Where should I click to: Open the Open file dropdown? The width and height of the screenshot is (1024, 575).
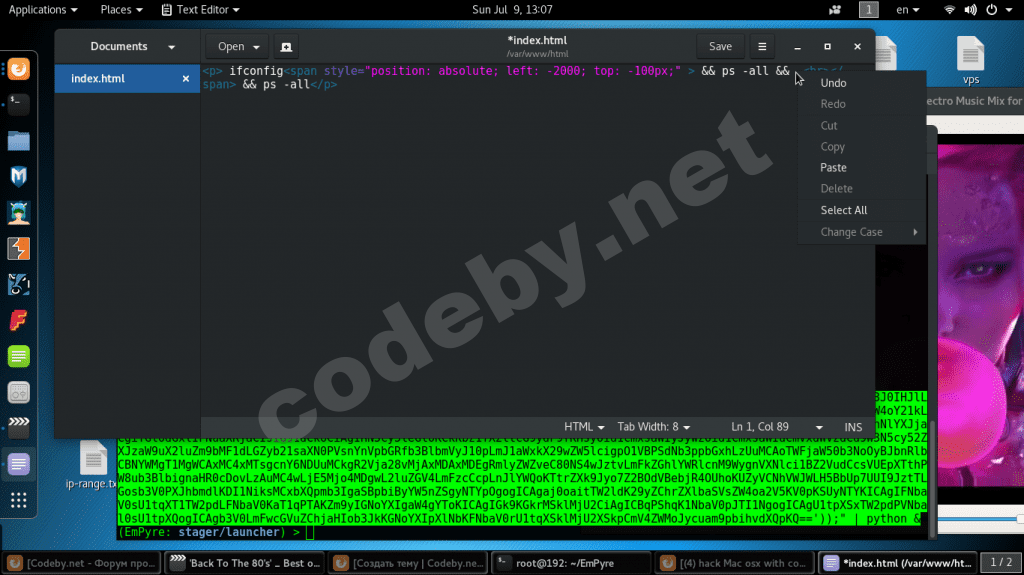238,46
